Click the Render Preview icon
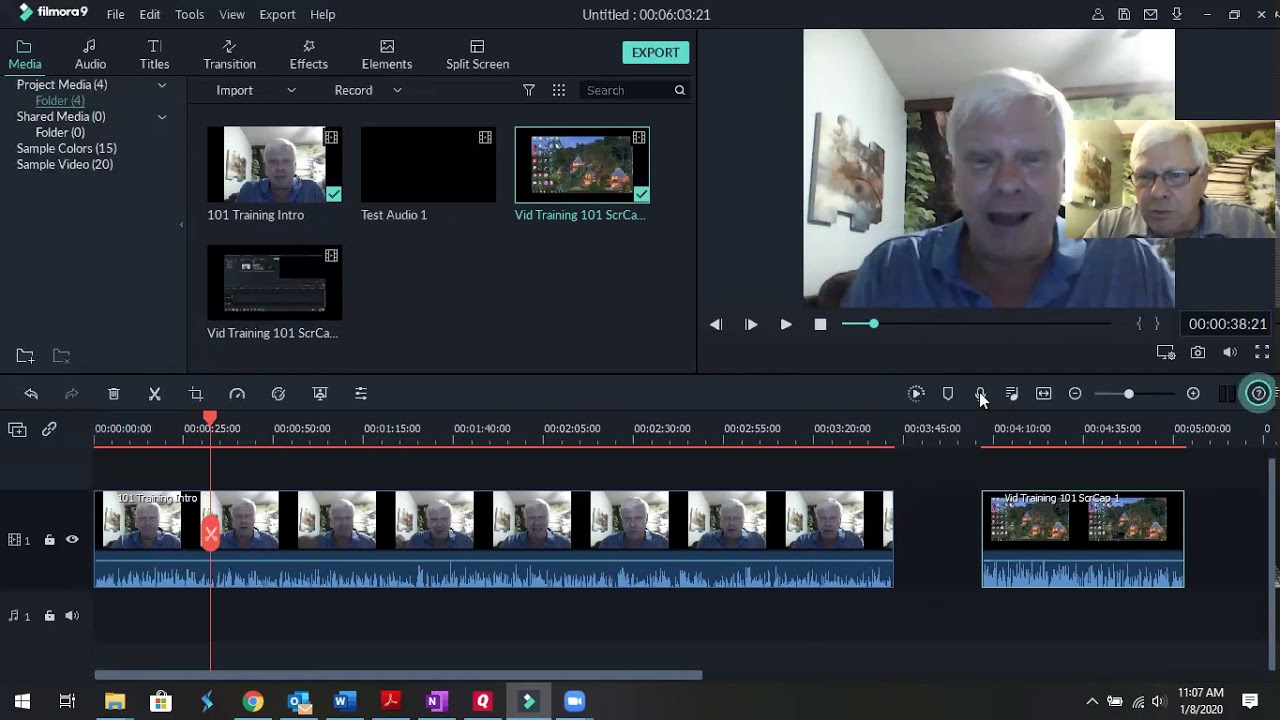 [x=916, y=394]
